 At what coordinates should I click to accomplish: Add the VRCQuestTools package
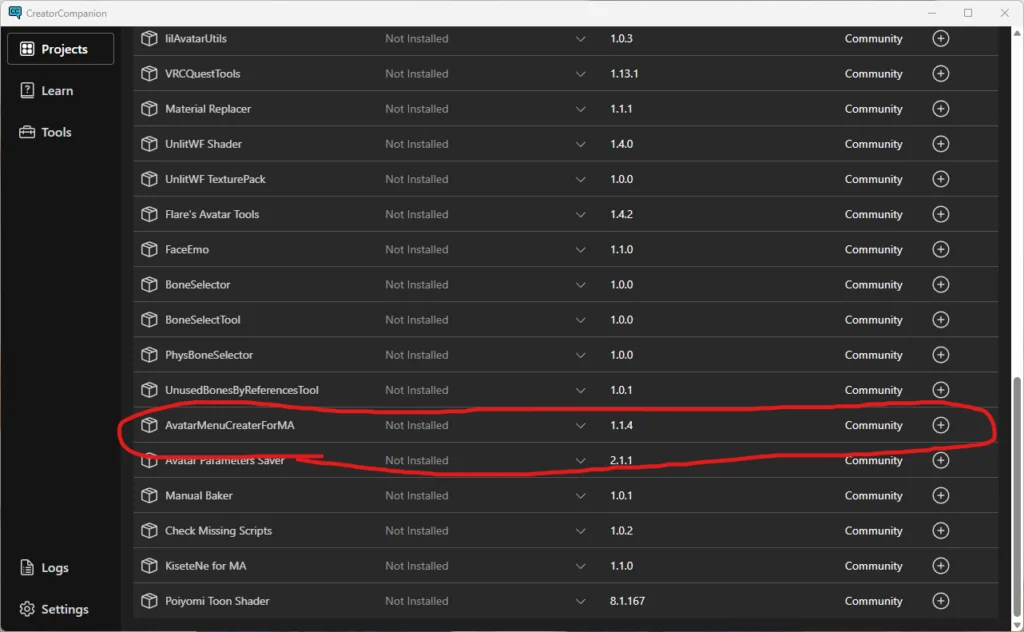point(940,74)
